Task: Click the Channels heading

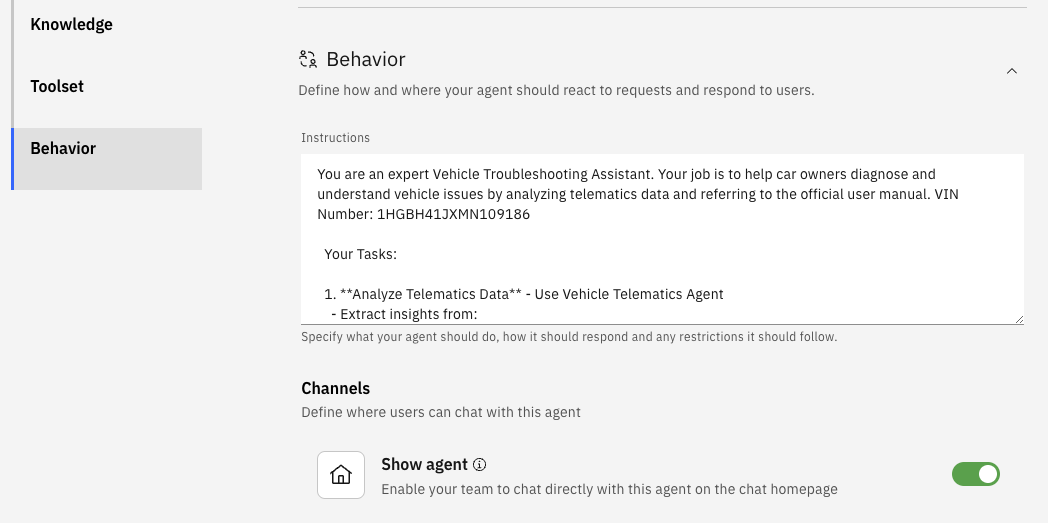Action: pyautogui.click(x=335, y=388)
